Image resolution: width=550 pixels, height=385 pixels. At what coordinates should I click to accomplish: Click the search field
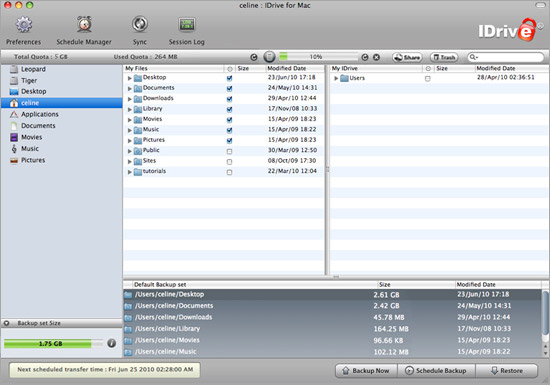tap(505, 57)
